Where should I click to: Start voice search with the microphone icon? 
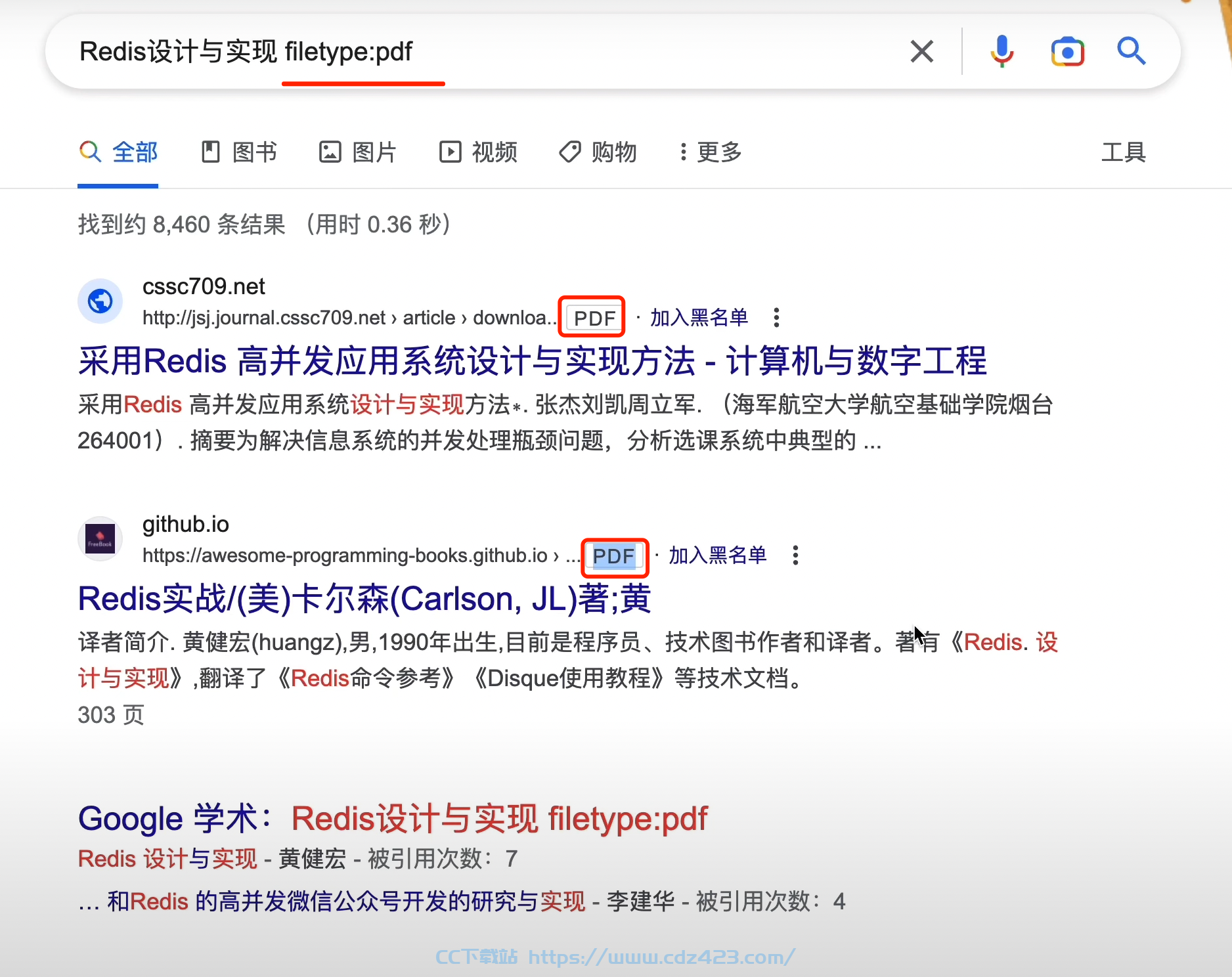pos(1002,51)
